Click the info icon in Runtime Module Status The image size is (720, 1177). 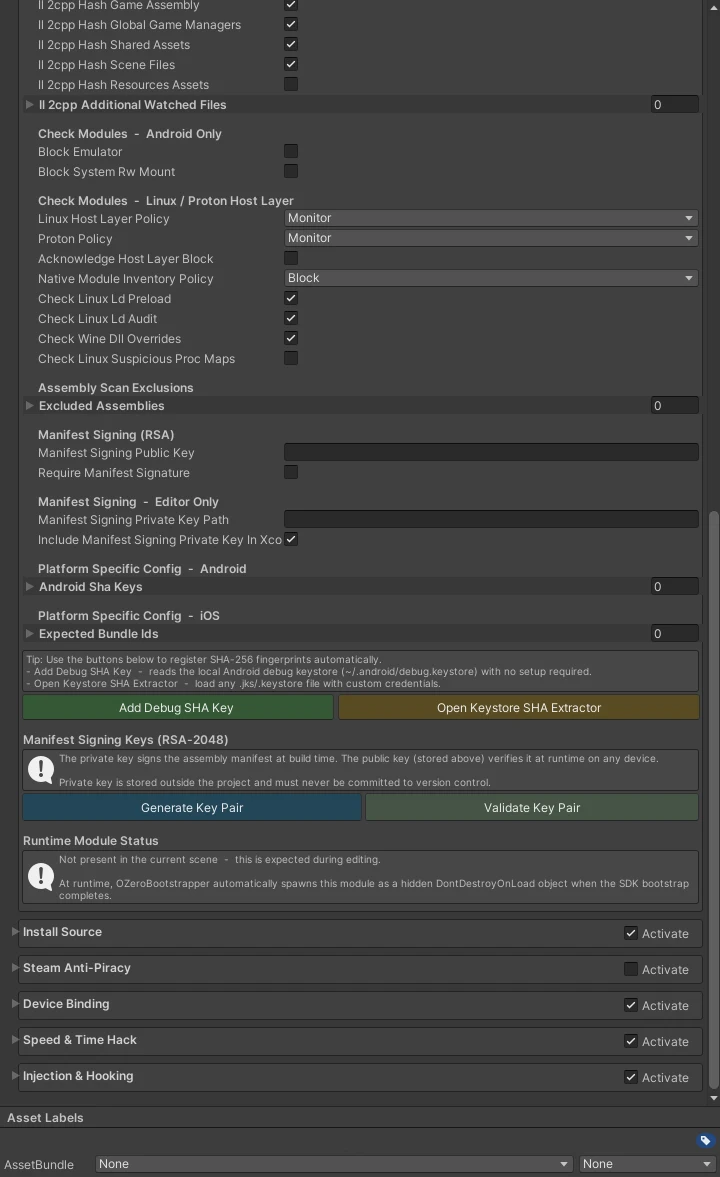41,876
